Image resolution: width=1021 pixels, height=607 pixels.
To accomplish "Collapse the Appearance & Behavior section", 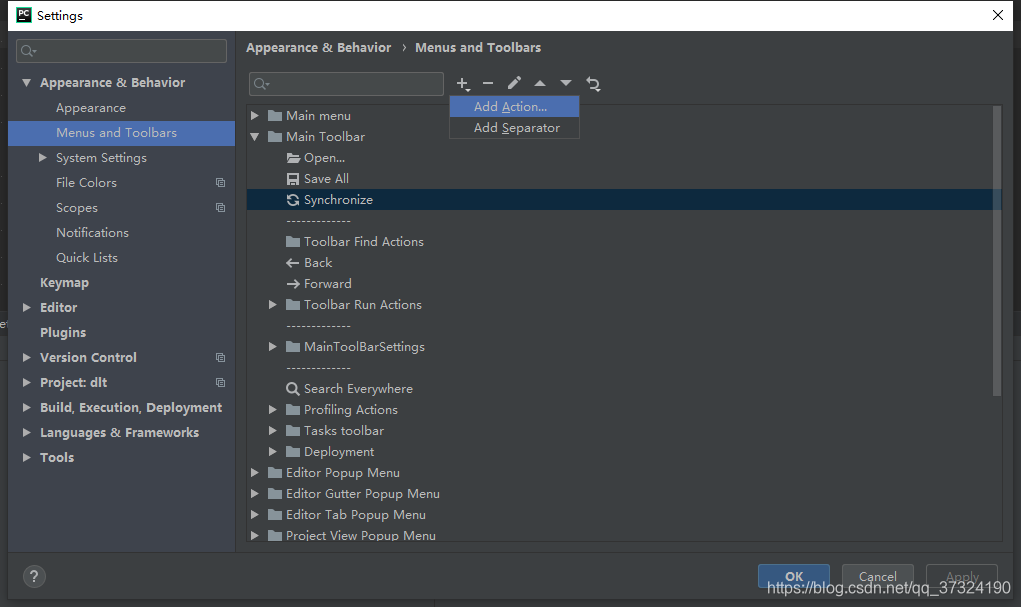I will pos(27,83).
